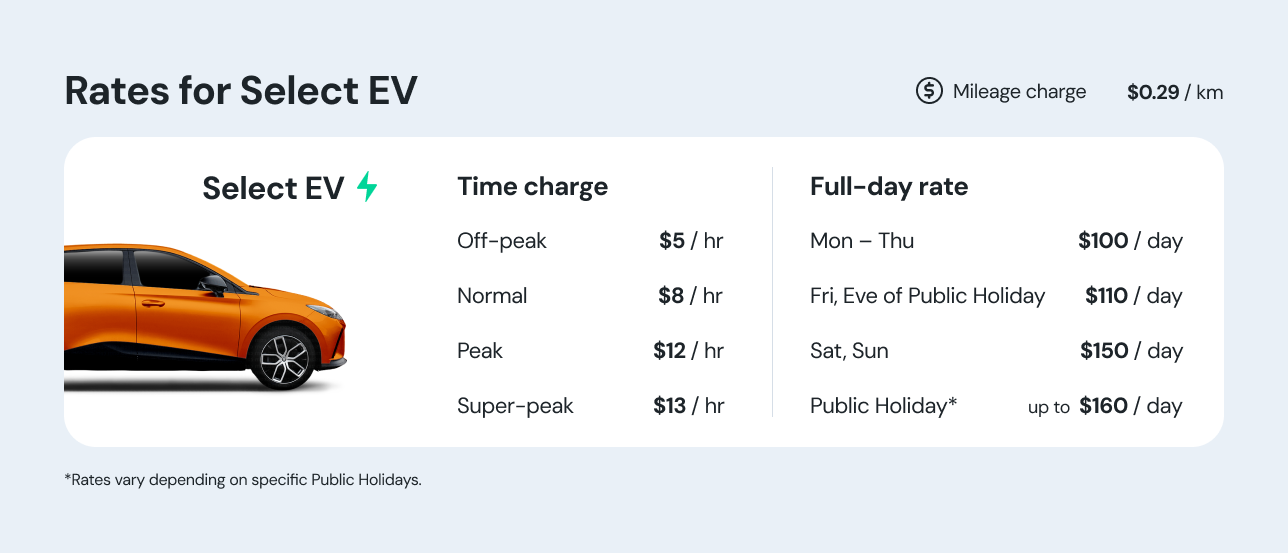Click the Public Holidays footnote text

pyautogui.click(x=243, y=479)
